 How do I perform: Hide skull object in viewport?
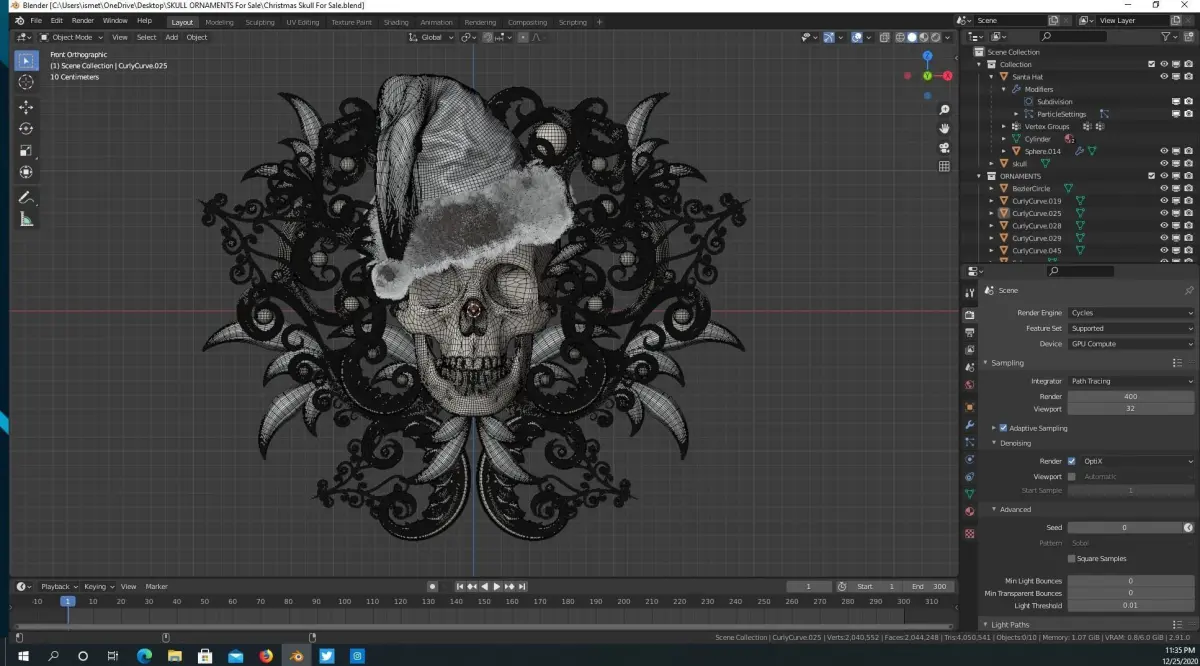coord(1164,164)
